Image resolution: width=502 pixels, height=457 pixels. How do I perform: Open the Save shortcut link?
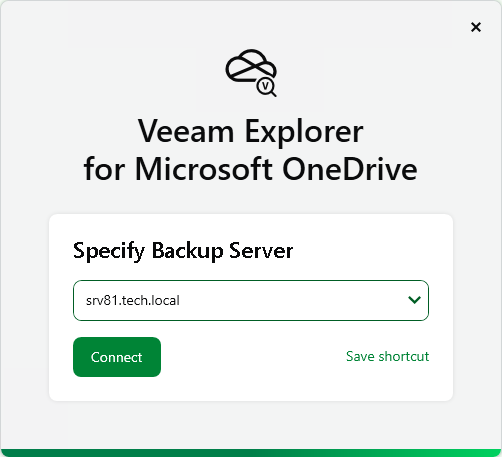[388, 356]
